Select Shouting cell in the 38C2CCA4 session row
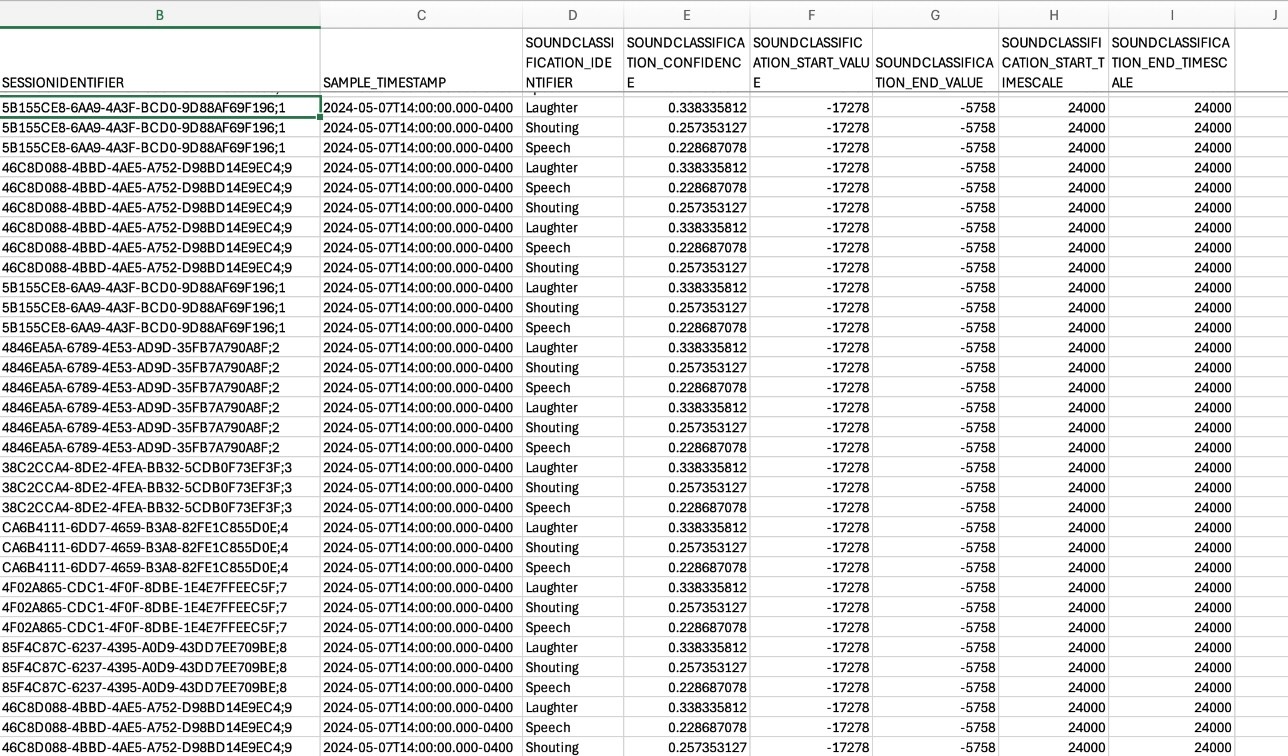 (x=573, y=487)
